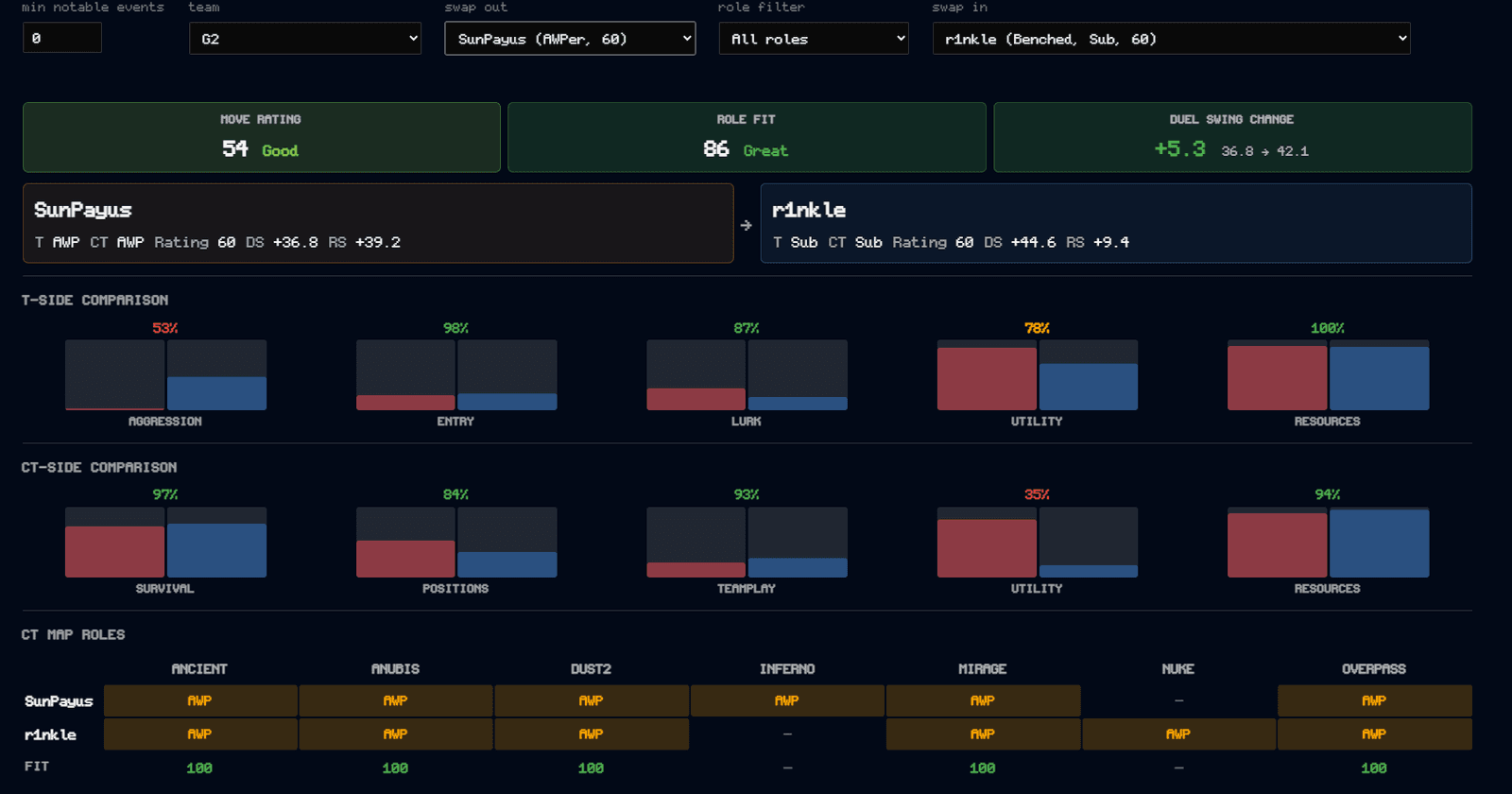Expand the swap out SunPayus dropdown
Screen dimensions: 1512x794
pyautogui.click(x=570, y=39)
